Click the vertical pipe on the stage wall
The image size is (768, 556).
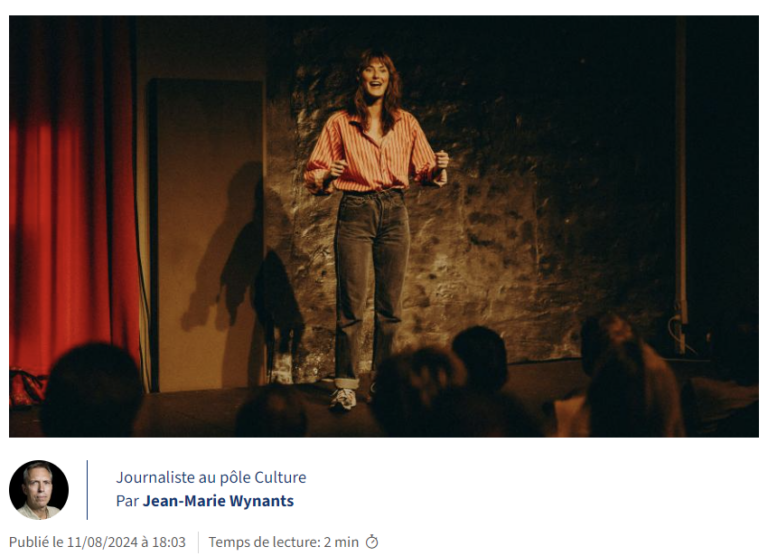tap(681, 186)
